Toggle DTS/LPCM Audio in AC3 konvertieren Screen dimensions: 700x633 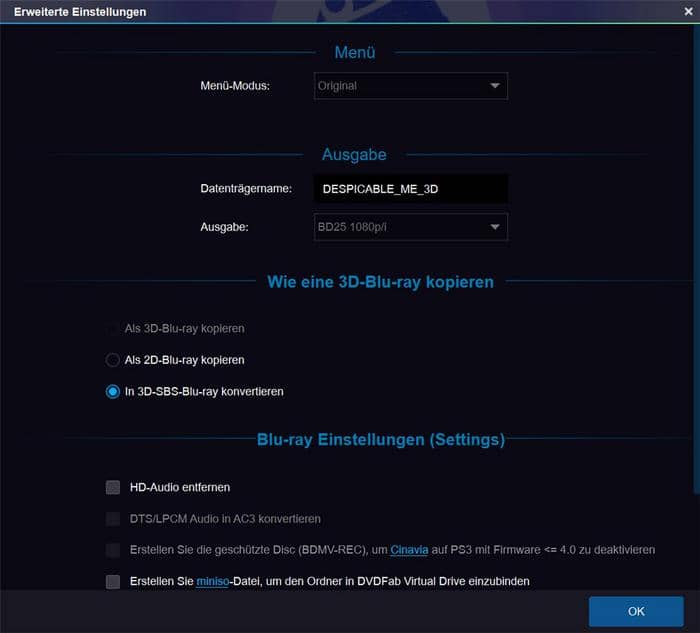[113, 519]
